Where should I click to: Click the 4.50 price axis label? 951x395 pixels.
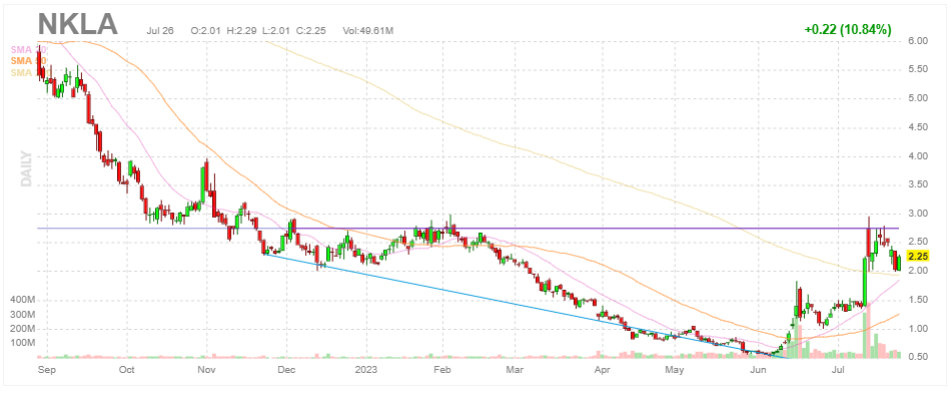point(918,127)
